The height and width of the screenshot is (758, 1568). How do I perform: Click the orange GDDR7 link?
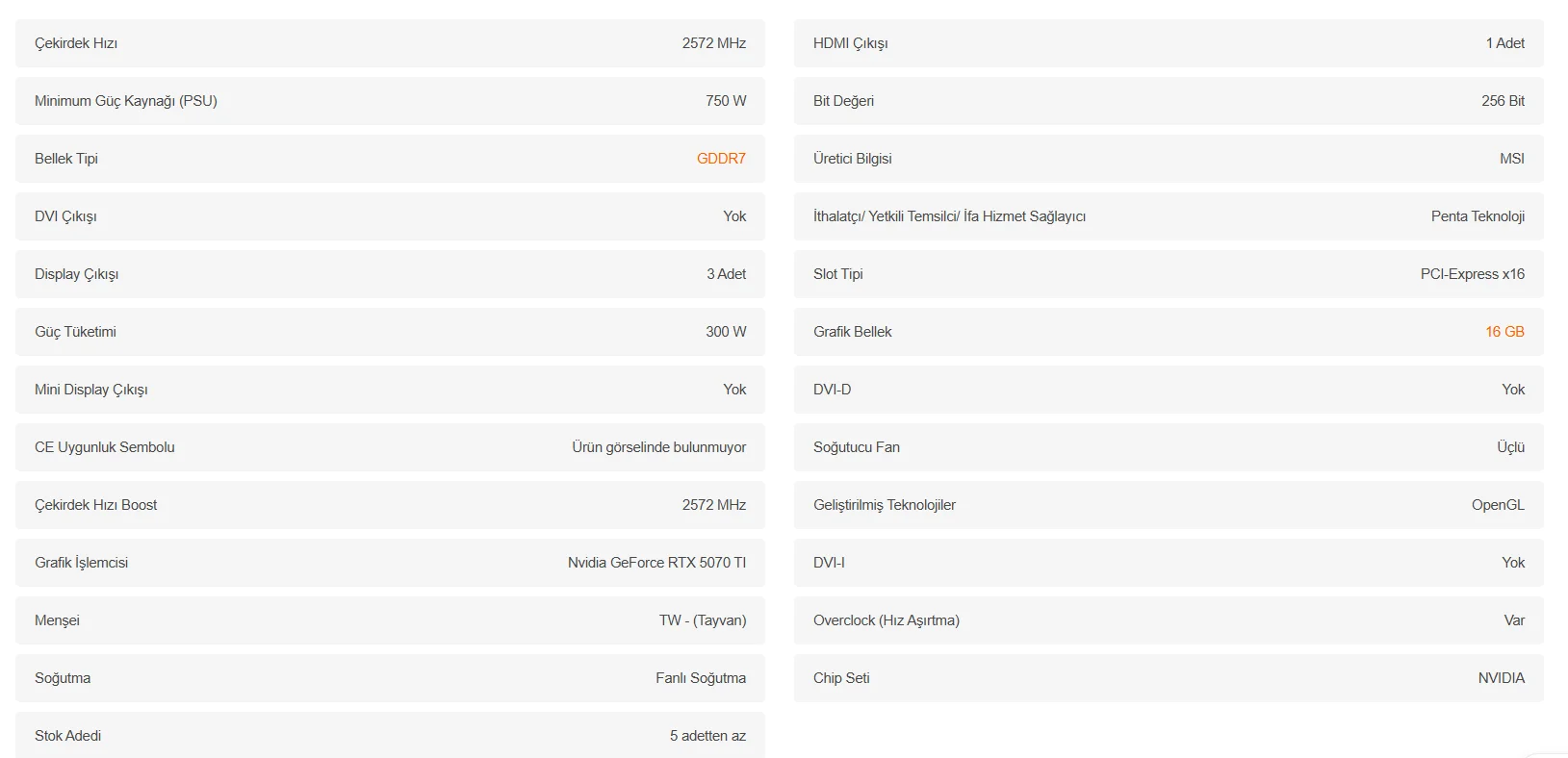coord(721,159)
